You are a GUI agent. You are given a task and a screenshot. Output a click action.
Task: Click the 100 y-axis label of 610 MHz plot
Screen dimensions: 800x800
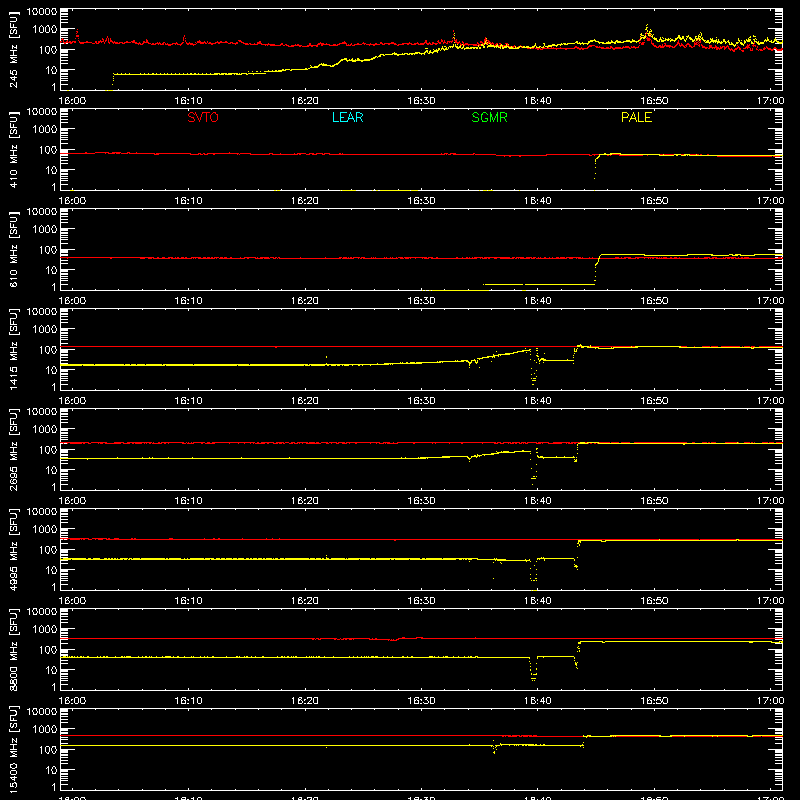(x=48, y=250)
